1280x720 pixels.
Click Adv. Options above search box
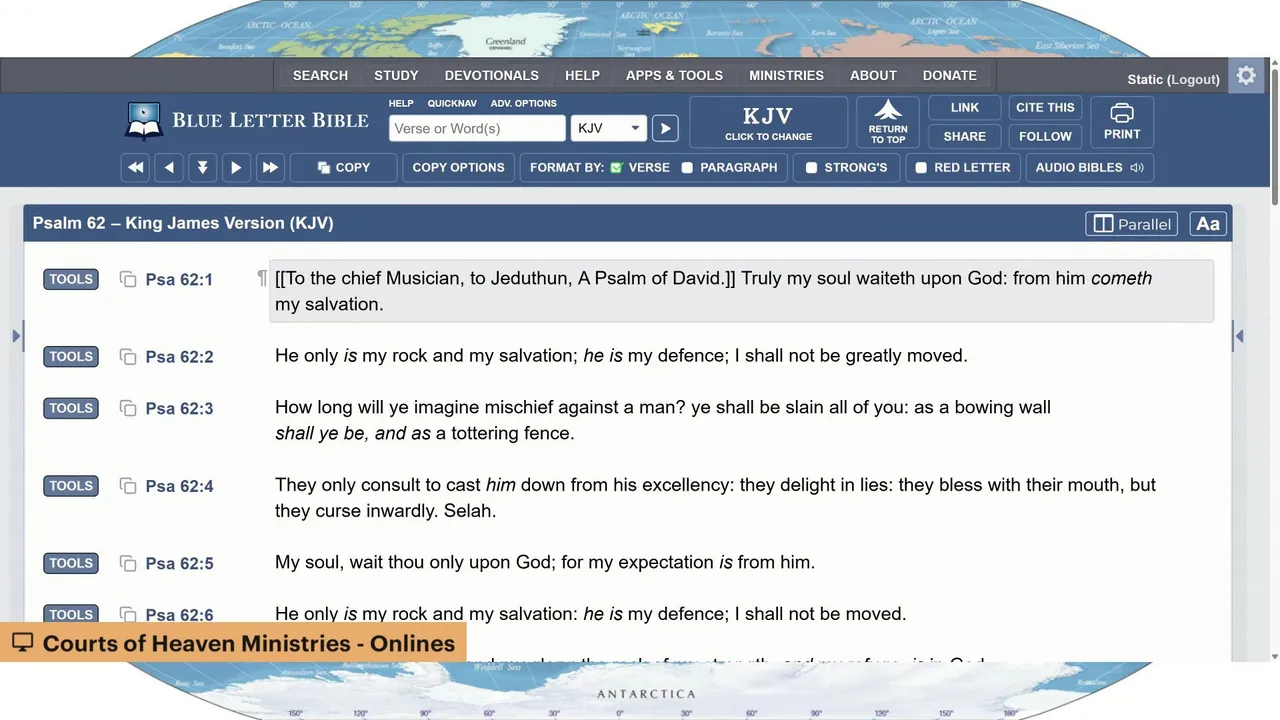click(x=523, y=103)
